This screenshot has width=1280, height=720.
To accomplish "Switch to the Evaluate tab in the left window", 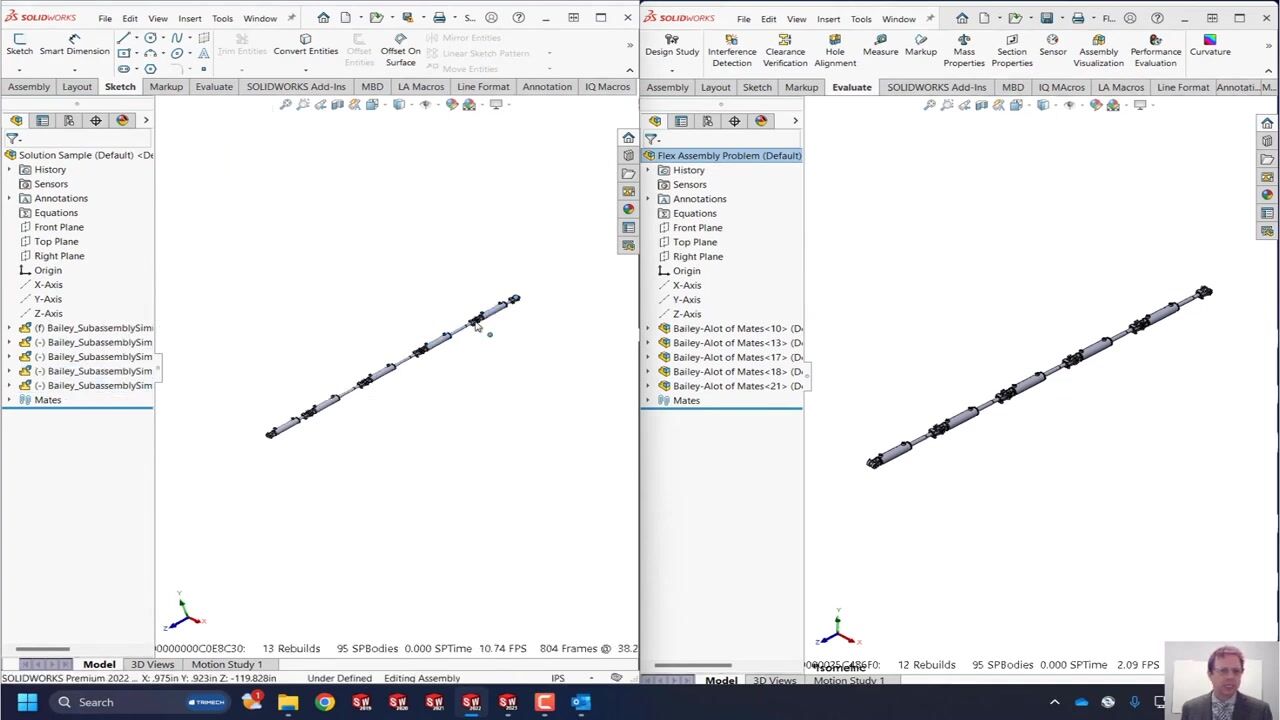I will click(x=214, y=87).
